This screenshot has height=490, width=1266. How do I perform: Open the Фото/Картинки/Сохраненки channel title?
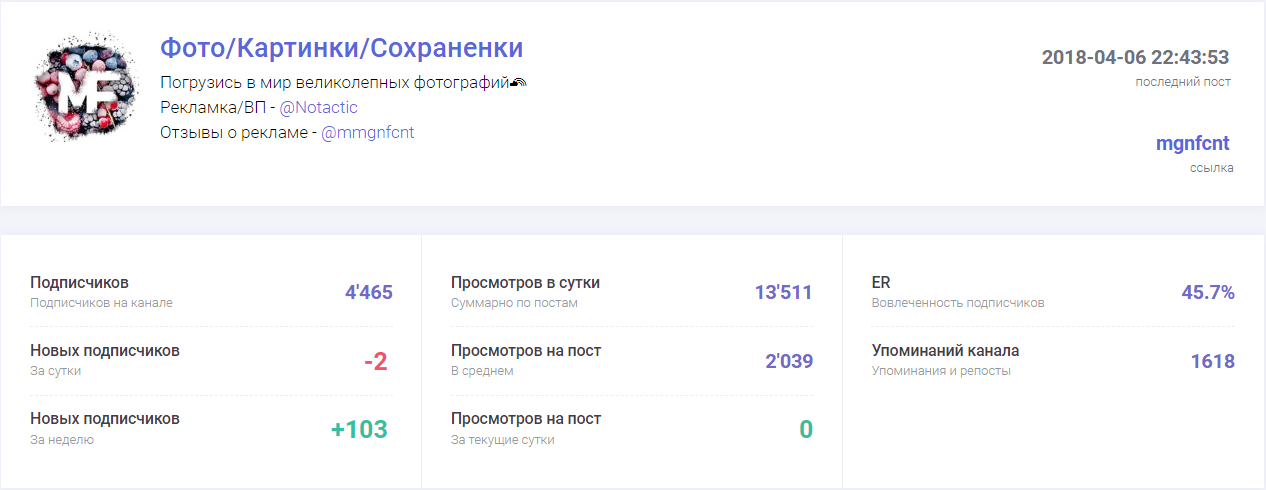342,48
